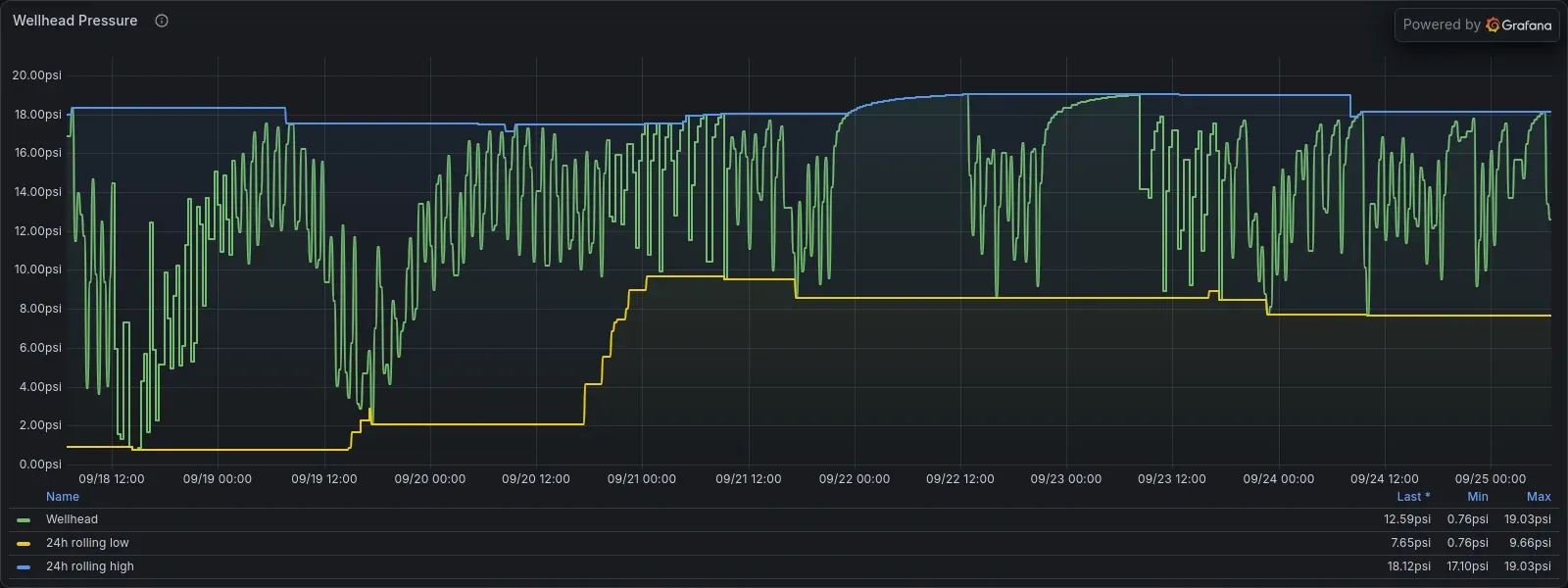
Task: Click the 09/23 12:00 time axis label
Action: (1172, 479)
